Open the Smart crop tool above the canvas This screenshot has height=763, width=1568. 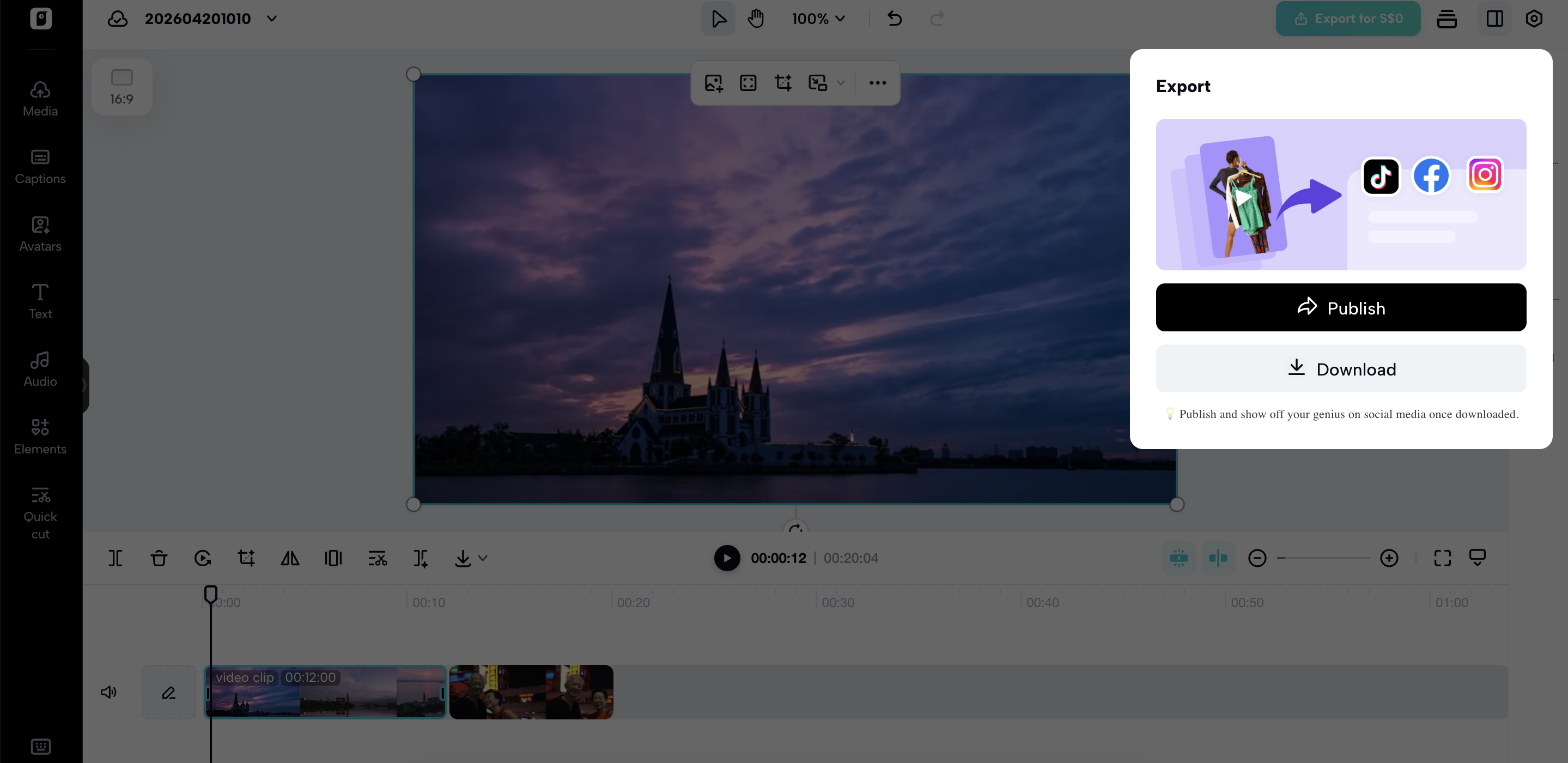pos(783,82)
